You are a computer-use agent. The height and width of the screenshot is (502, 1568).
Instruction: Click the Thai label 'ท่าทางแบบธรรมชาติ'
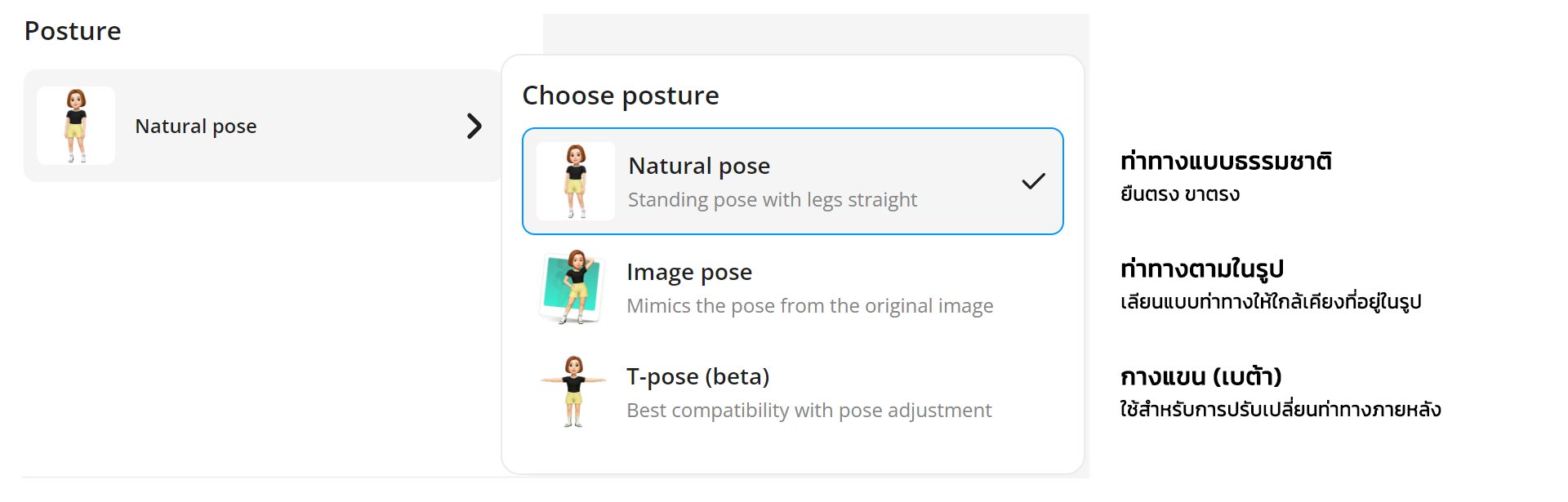click(x=1226, y=162)
